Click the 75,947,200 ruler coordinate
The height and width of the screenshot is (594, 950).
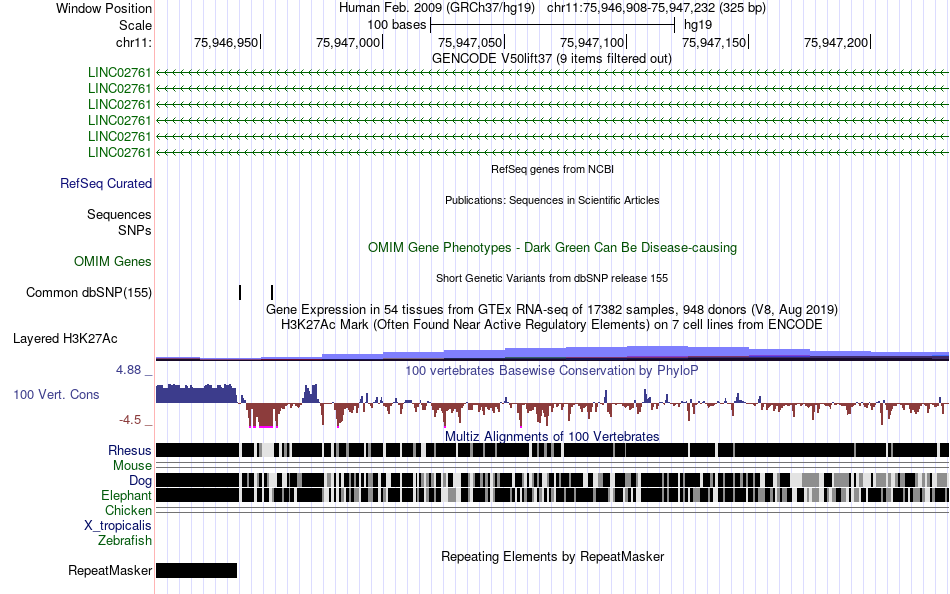[x=836, y=42]
